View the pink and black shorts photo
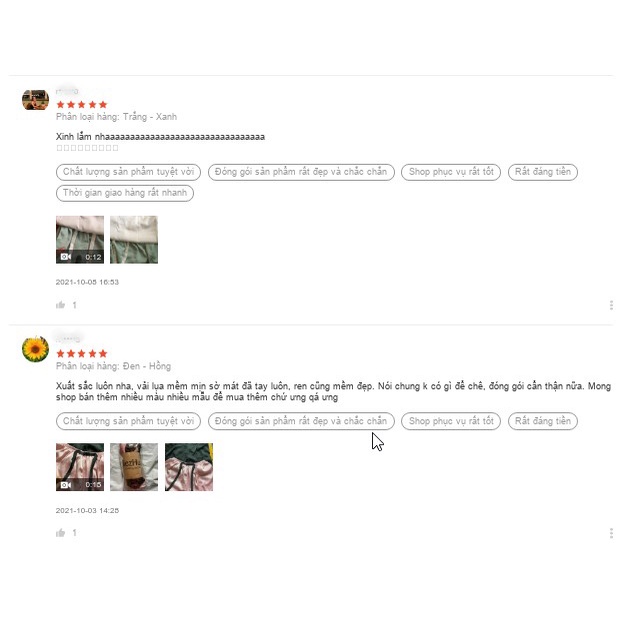 [x=189, y=467]
